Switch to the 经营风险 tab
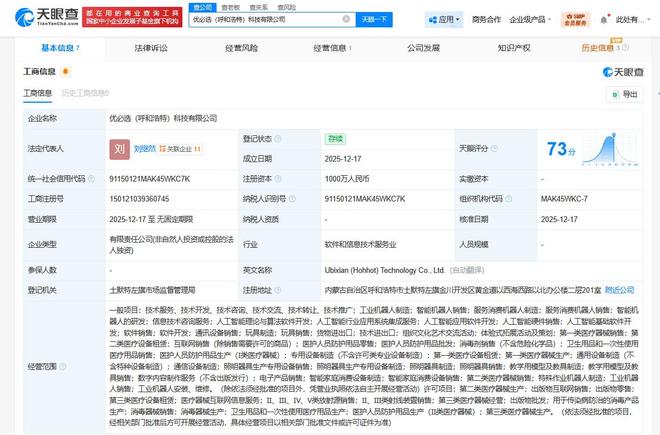Viewport: 660px width, 435px height. [x=241, y=48]
